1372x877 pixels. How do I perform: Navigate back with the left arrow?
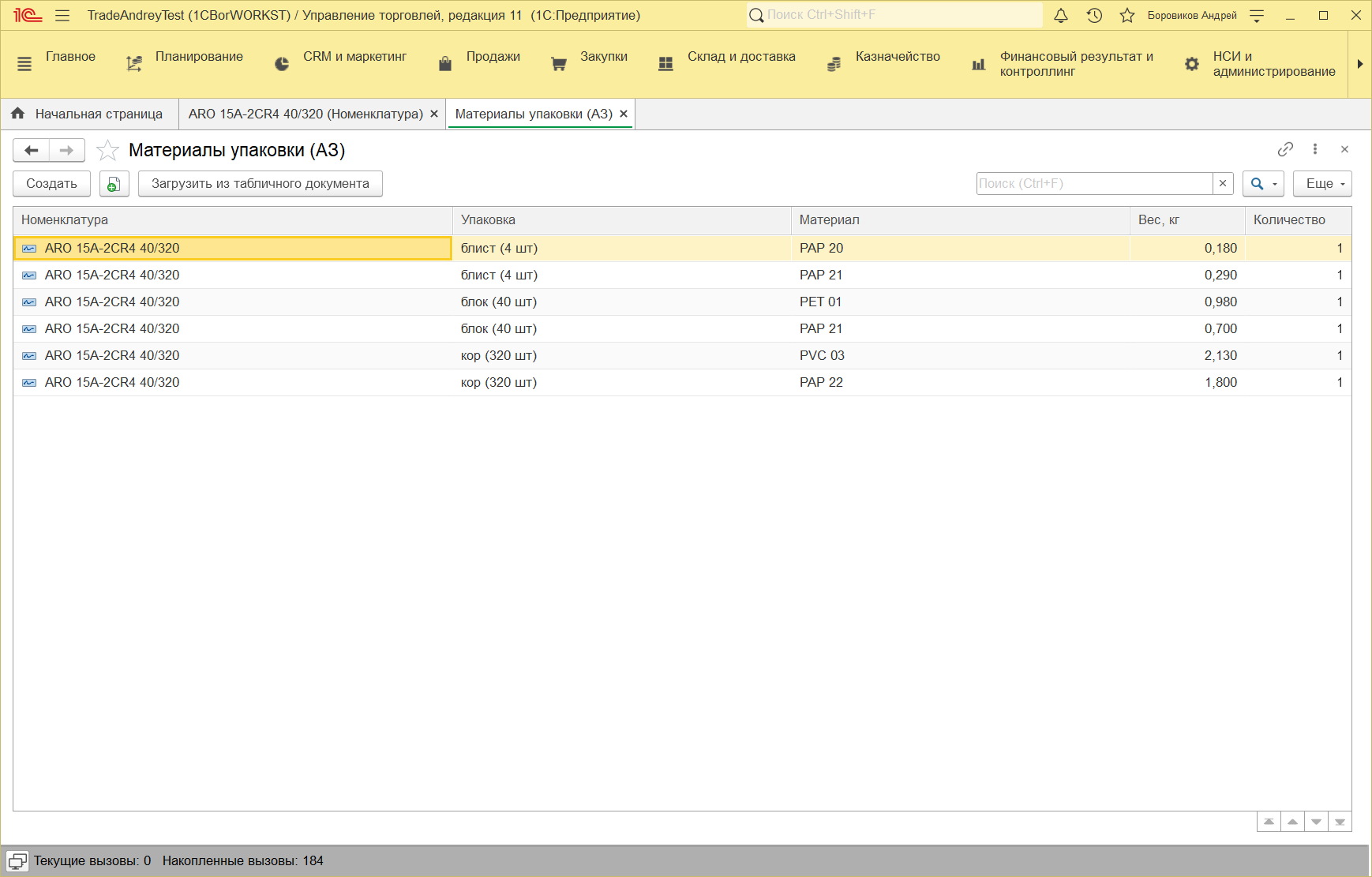click(32, 150)
